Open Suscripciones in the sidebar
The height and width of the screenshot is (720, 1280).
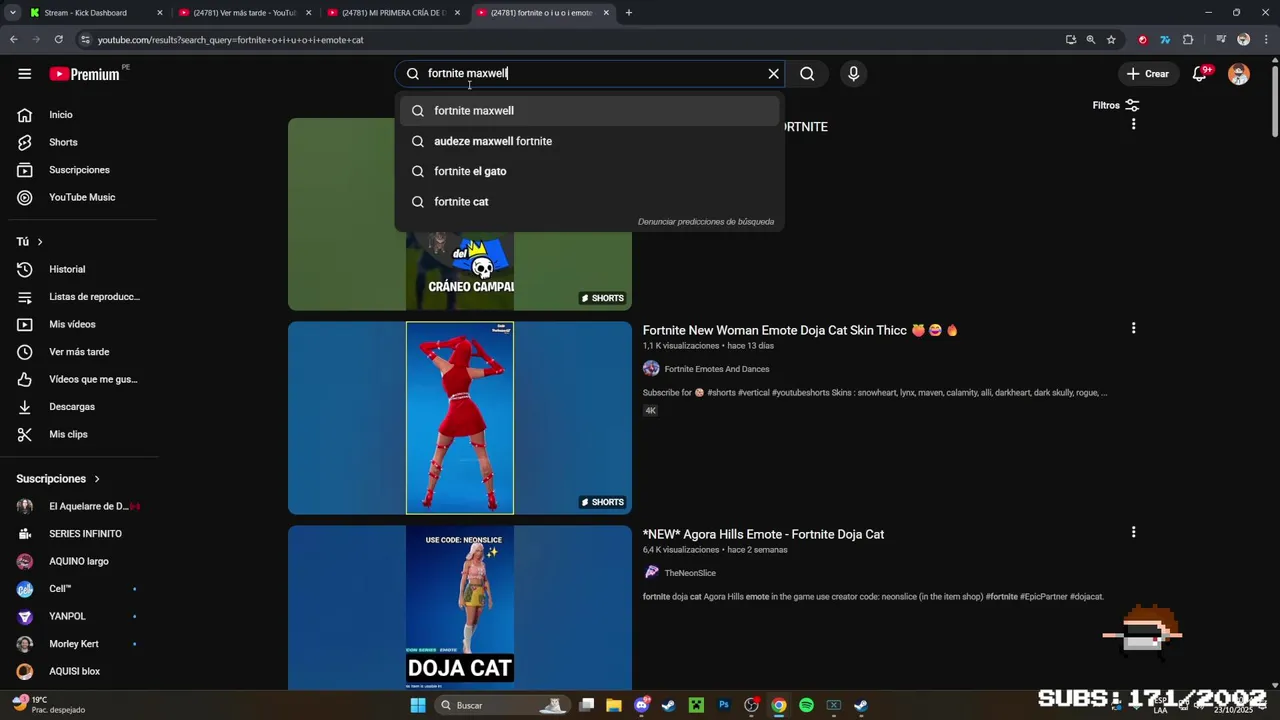point(80,170)
